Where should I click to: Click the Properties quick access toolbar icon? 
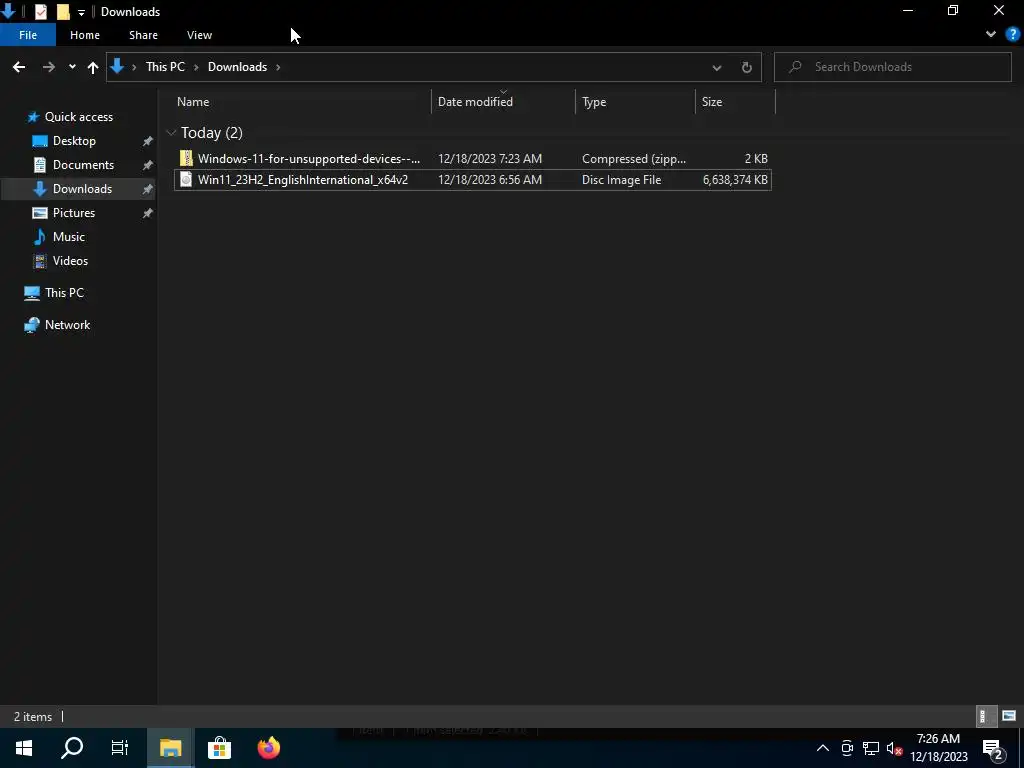point(40,12)
